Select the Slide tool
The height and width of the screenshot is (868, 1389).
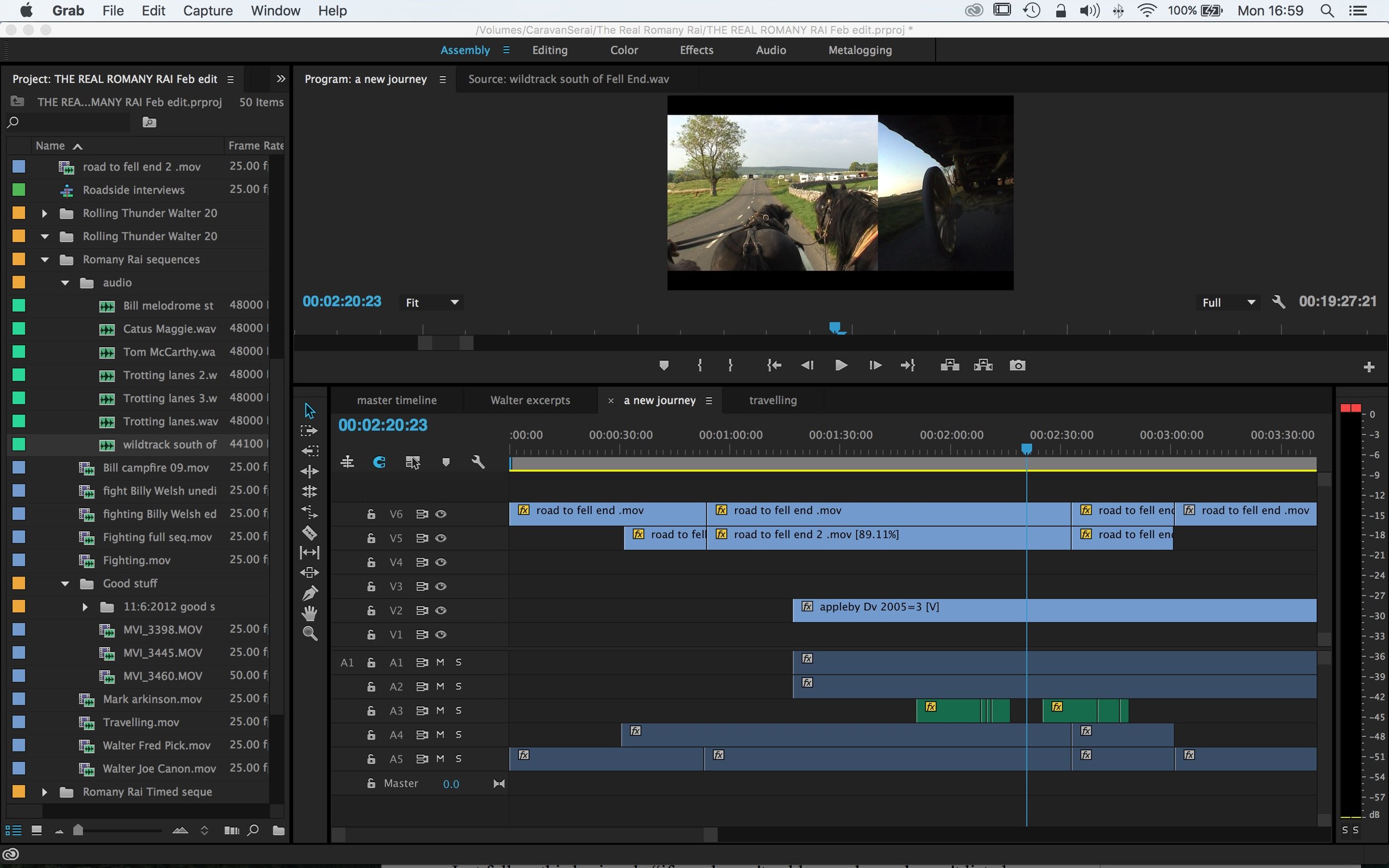[x=309, y=573]
